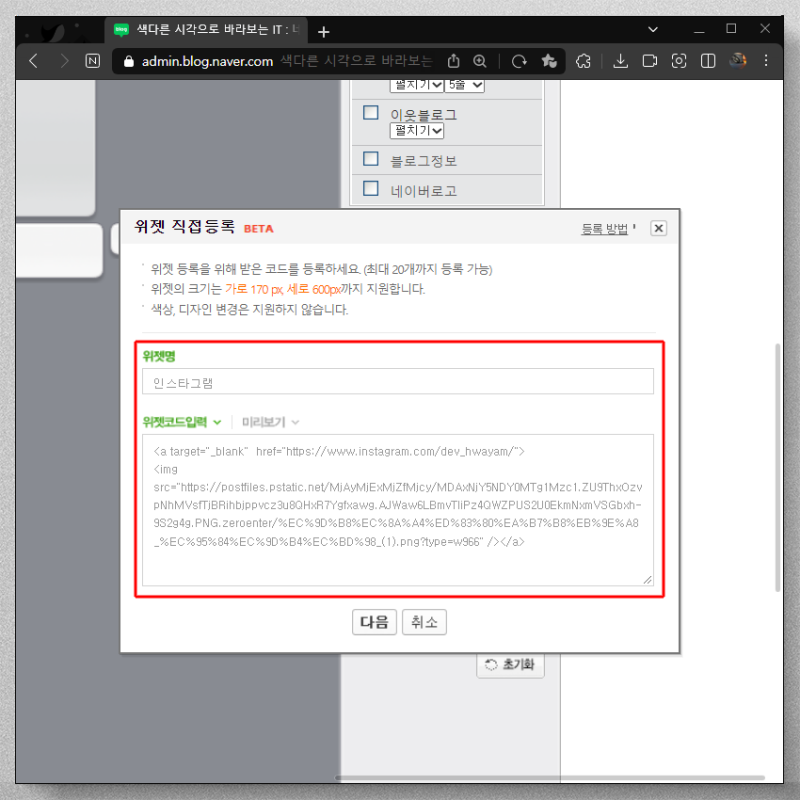
Task: Bookmark page with the star icon
Action: pos(549,61)
